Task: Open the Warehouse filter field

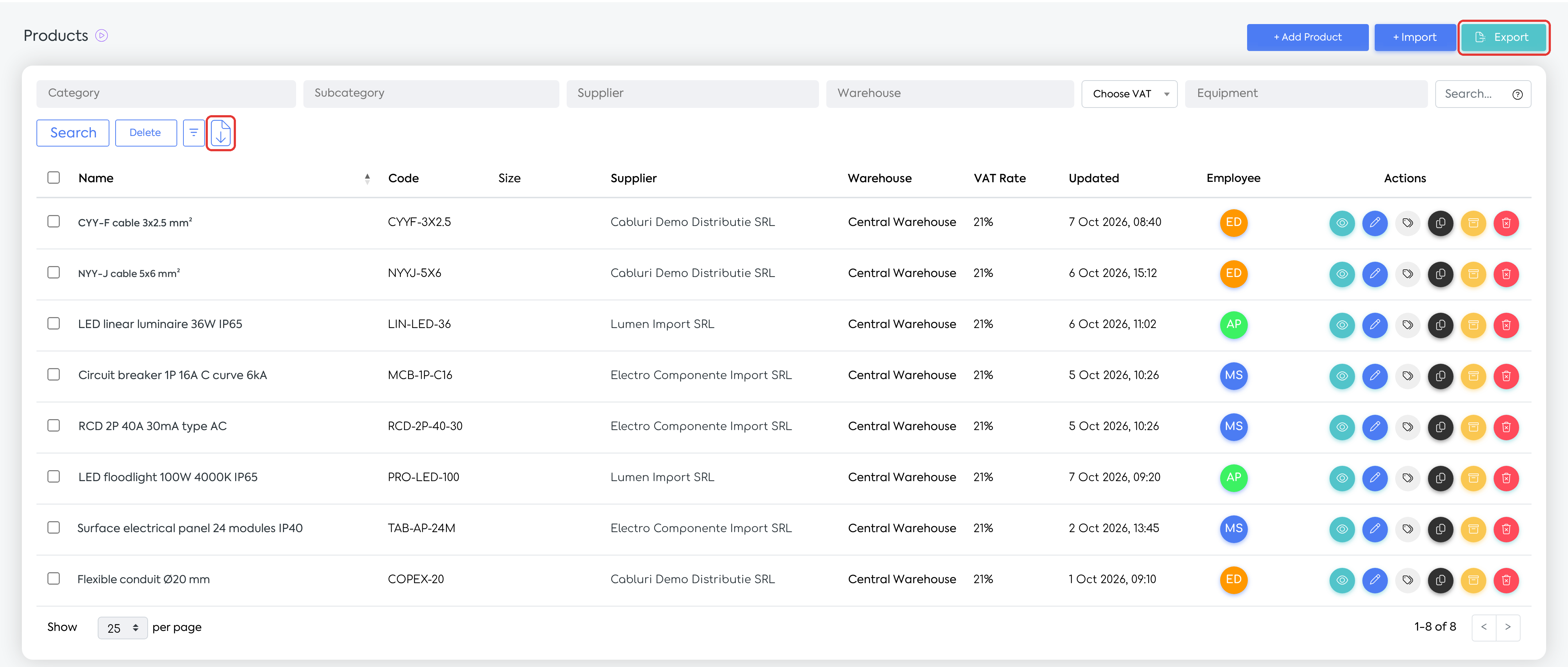Action: tap(950, 94)
